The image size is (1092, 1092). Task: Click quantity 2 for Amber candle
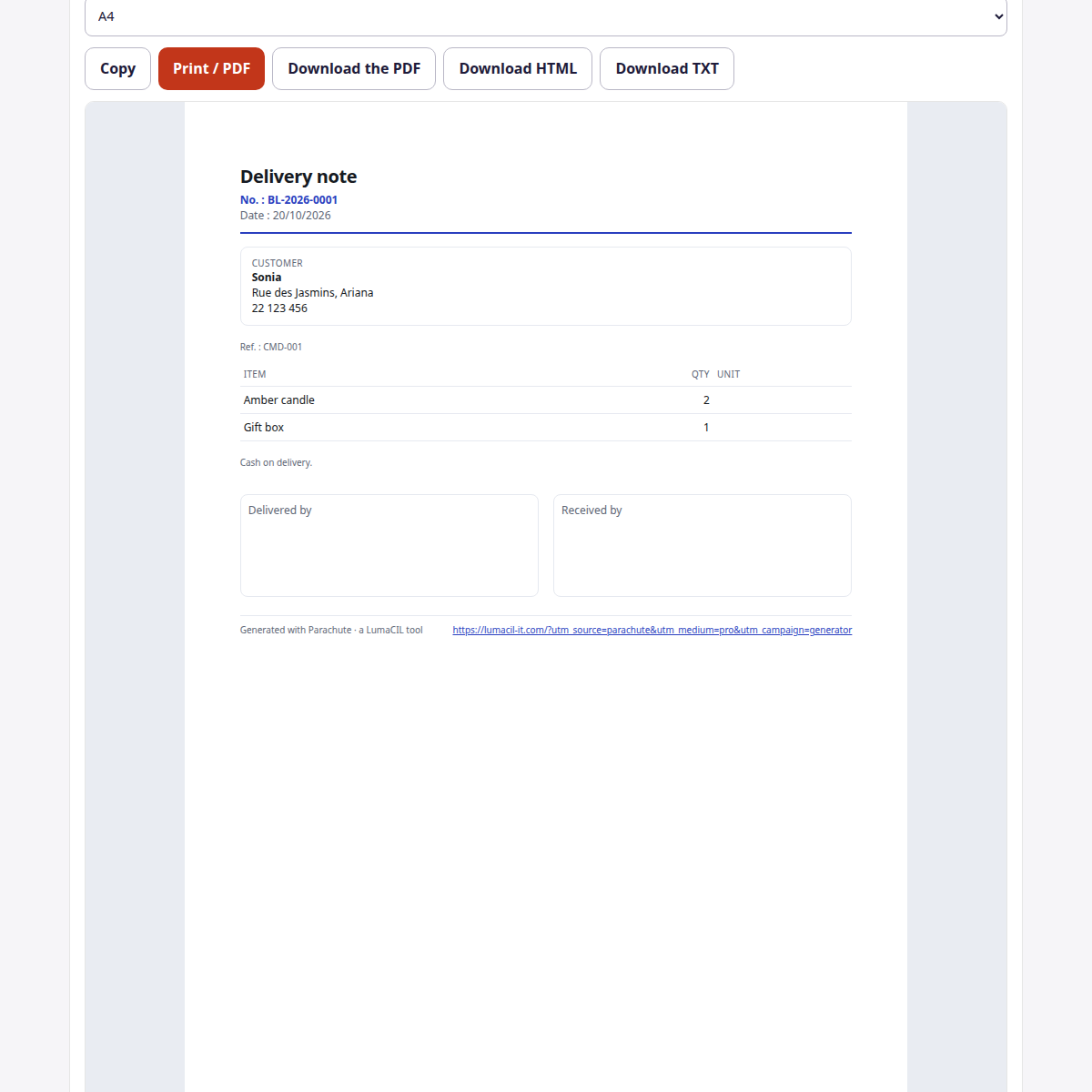pos(706,400)
